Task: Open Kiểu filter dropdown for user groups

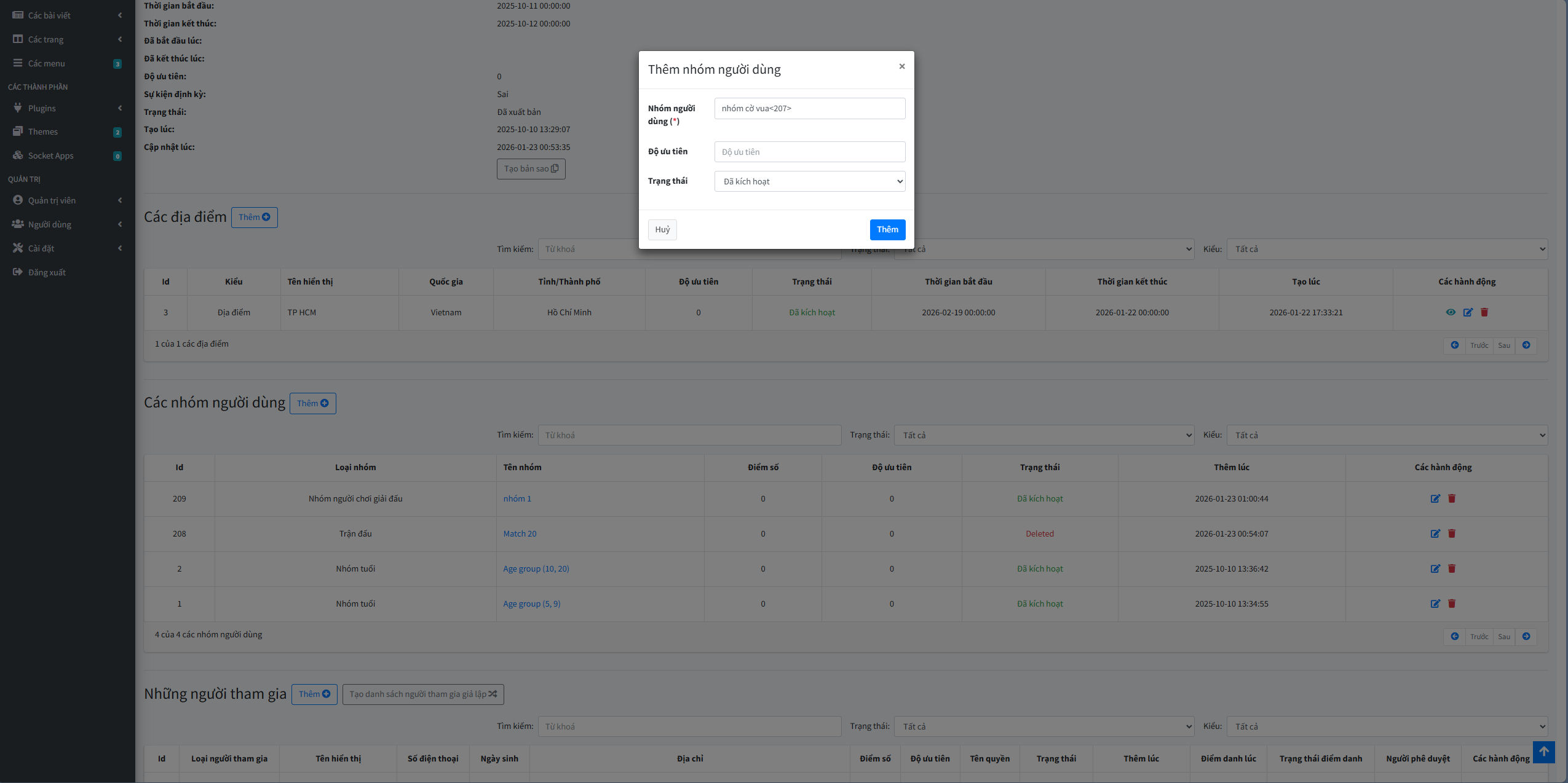Action: click(1387, 435)
